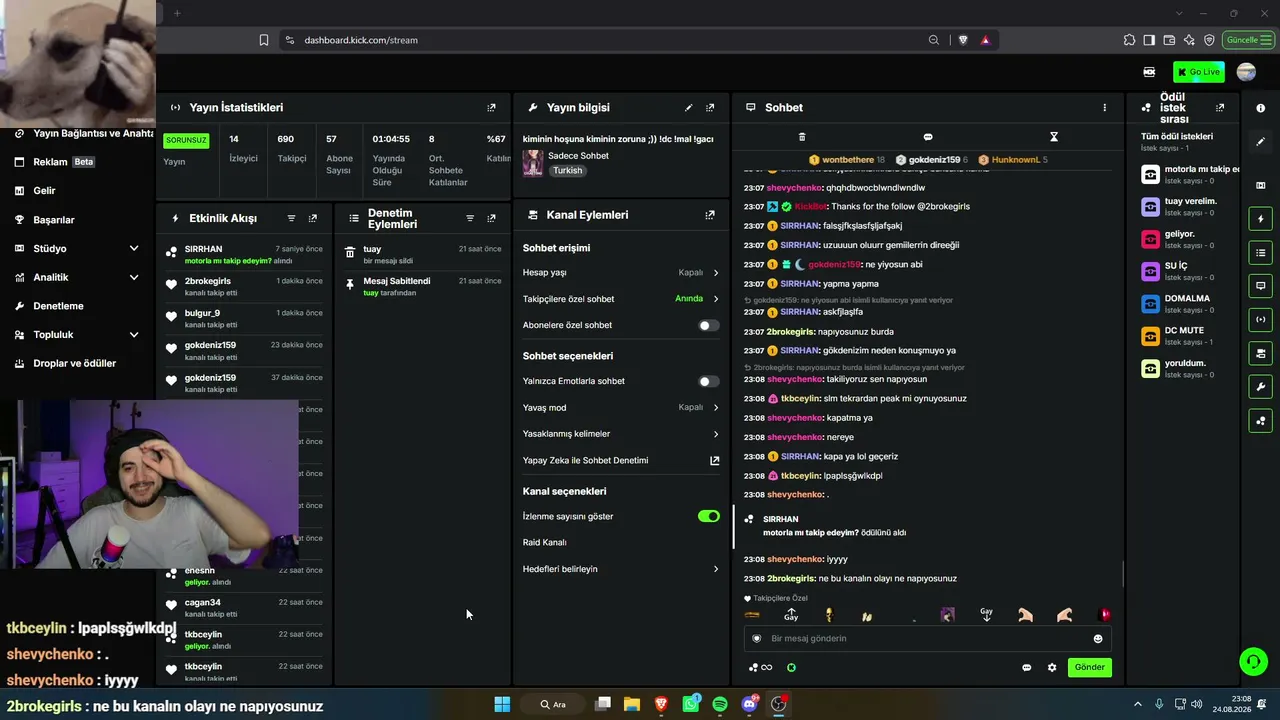This screenshot has width=1280, height=720.
Task: Pop out the Ödül istek sırası panel
Action: (x=1220, y=107)
